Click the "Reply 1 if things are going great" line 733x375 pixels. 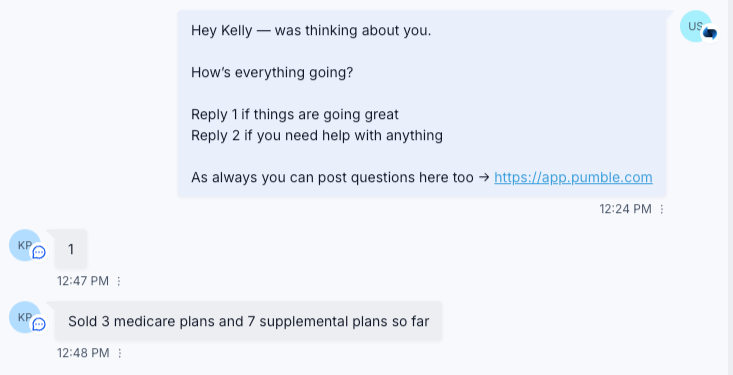(295, 115)
